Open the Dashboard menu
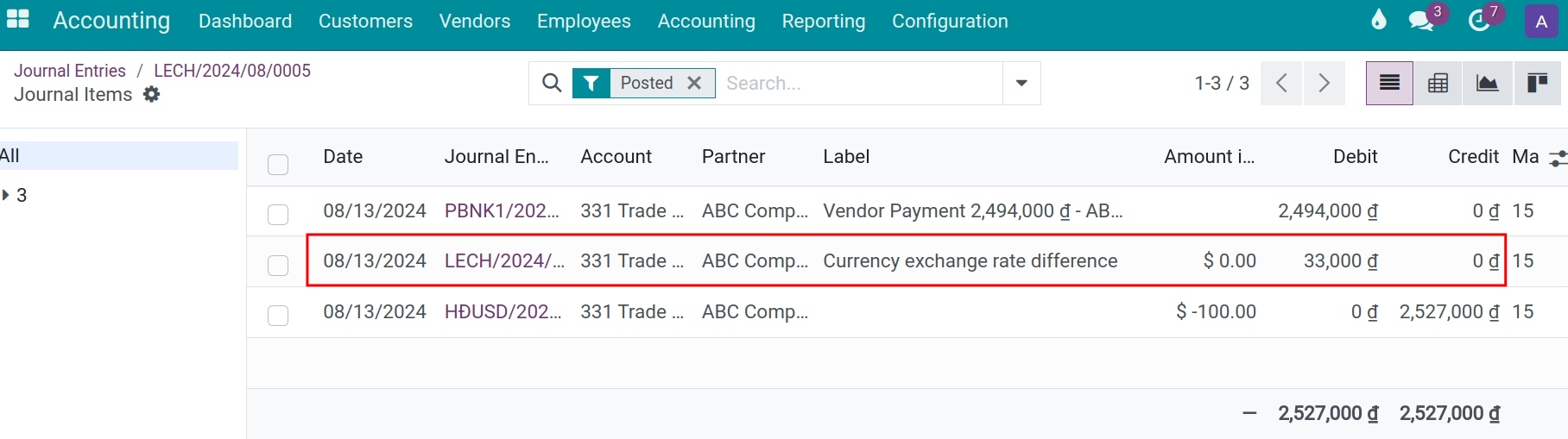Viewport: 1568px width, 439px height. 245,21
